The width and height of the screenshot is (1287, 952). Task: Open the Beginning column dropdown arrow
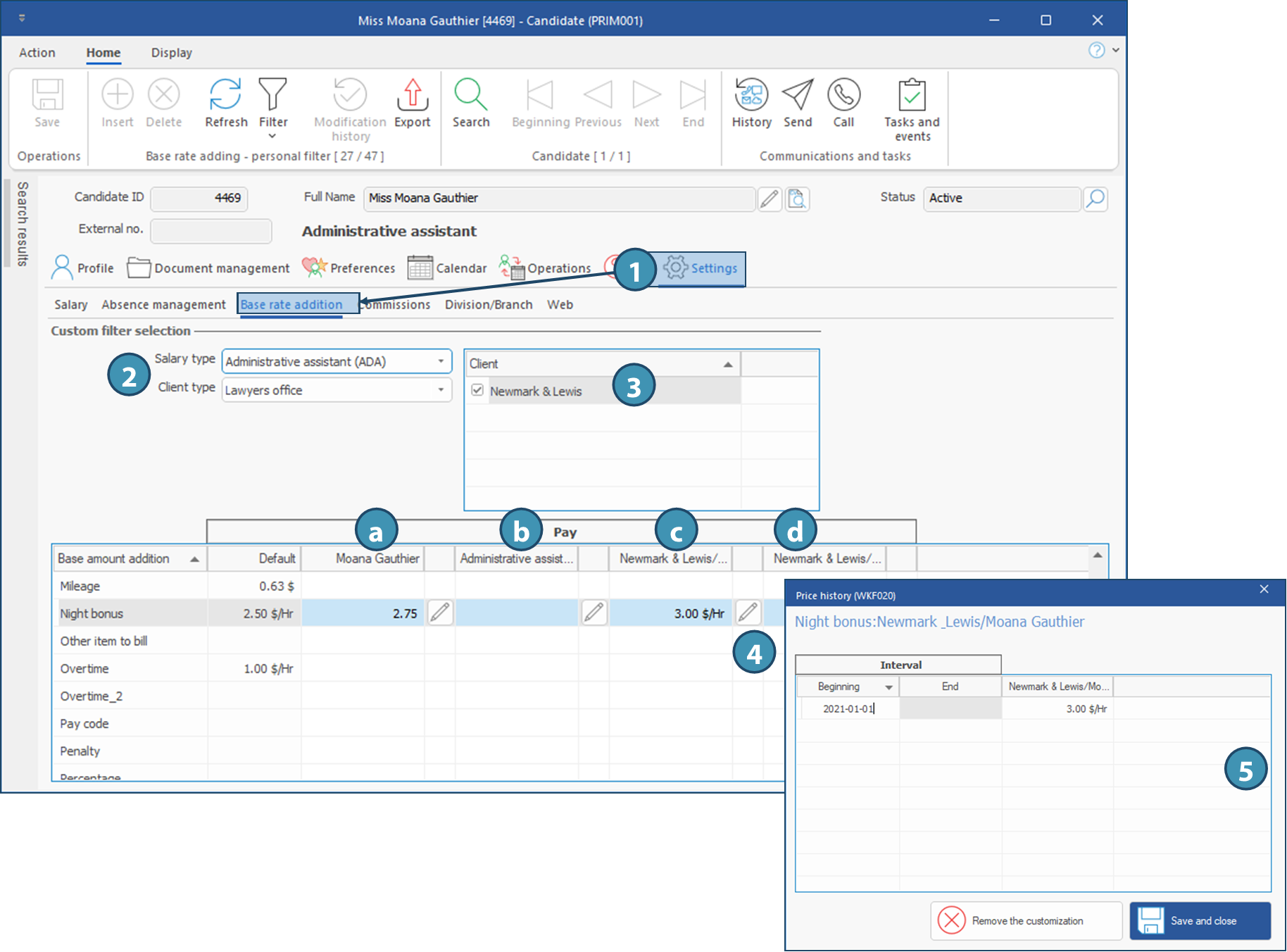coord(889,687)
